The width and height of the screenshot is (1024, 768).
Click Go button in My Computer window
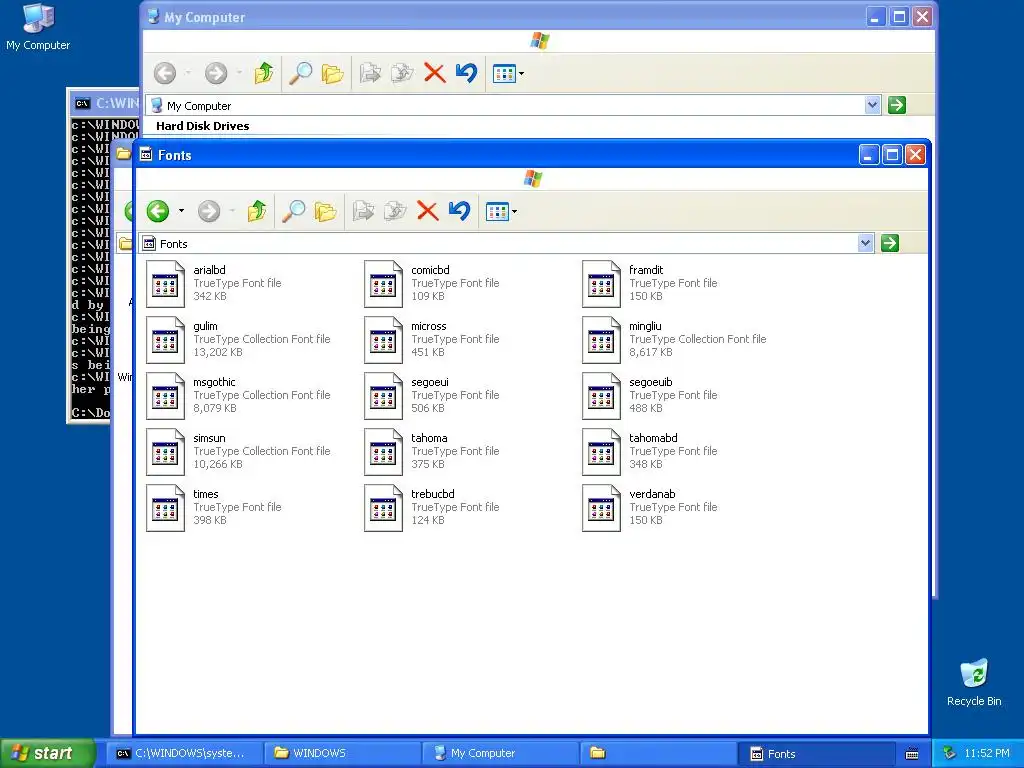coord(897,105)
